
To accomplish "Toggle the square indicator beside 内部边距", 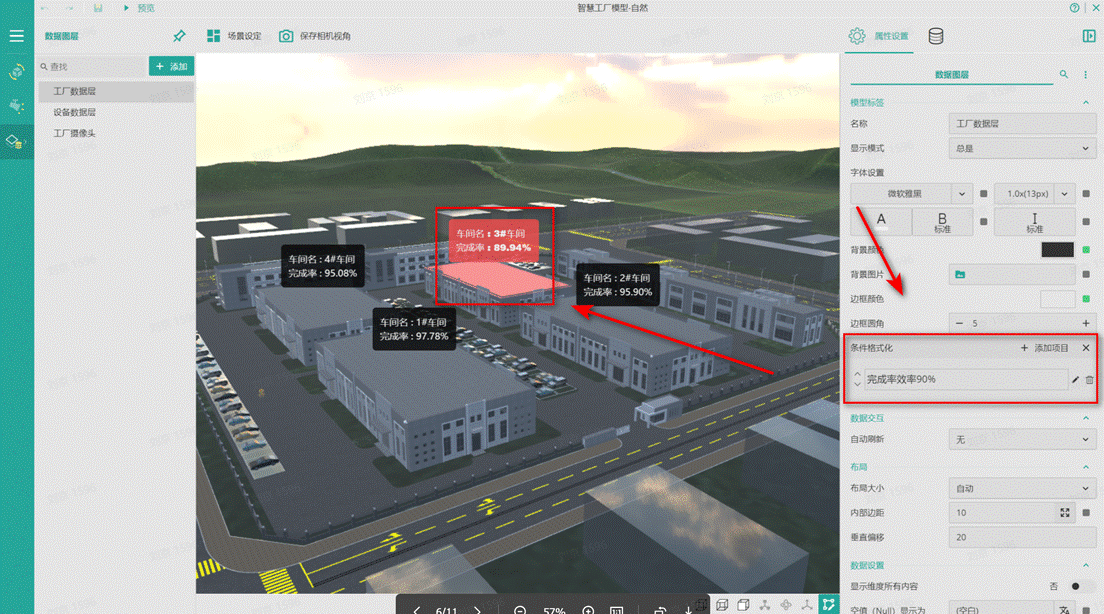I will pos(1086,513).
